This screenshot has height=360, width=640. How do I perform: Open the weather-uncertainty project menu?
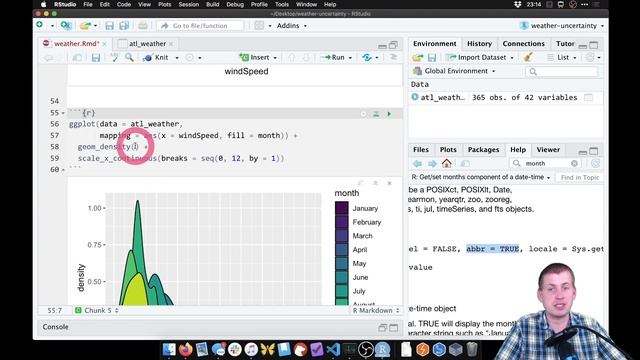point(562,26)
